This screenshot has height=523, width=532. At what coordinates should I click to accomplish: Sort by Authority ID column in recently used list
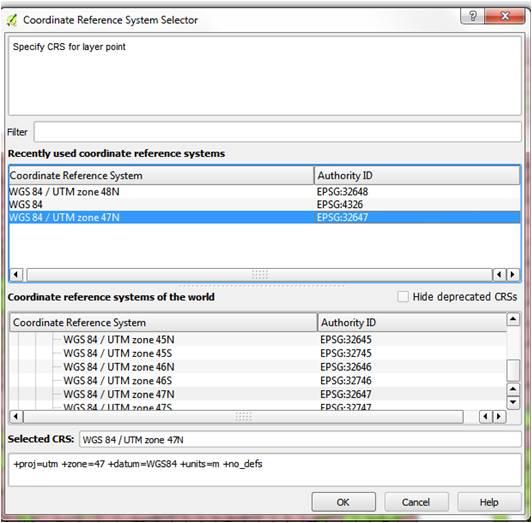[417, 175]
